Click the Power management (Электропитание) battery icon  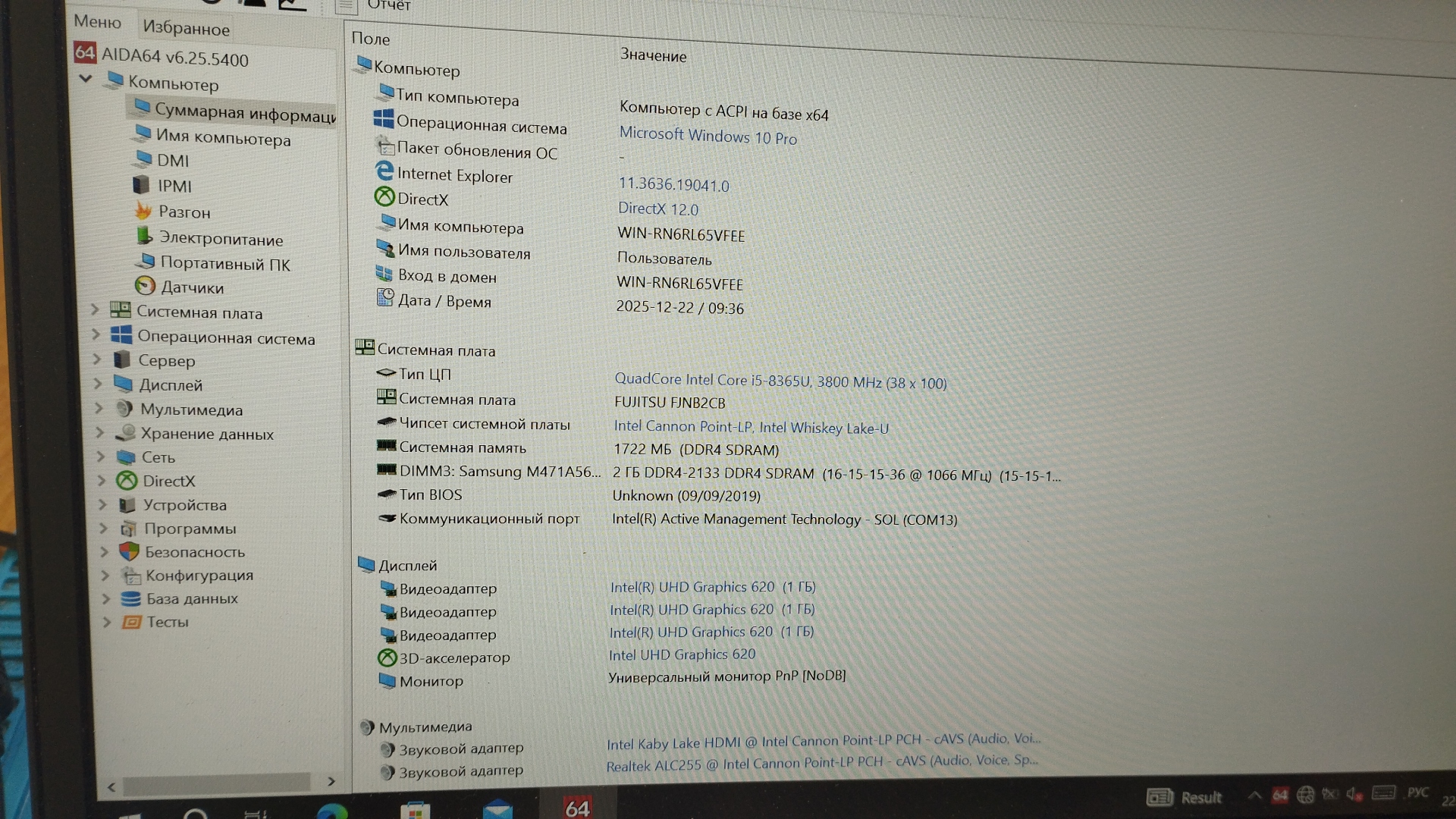144,237
